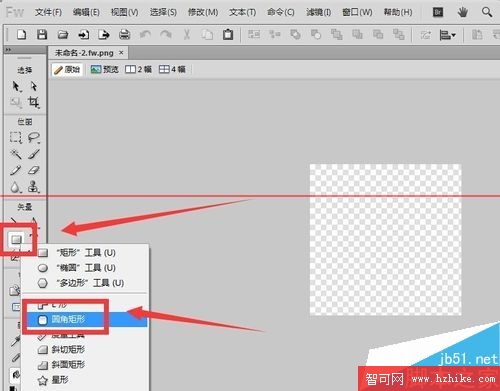This screenshot has height=391, width=500.
Task: Choose 斜面矩形 from the shape flyout
Action: pos(85,364)
